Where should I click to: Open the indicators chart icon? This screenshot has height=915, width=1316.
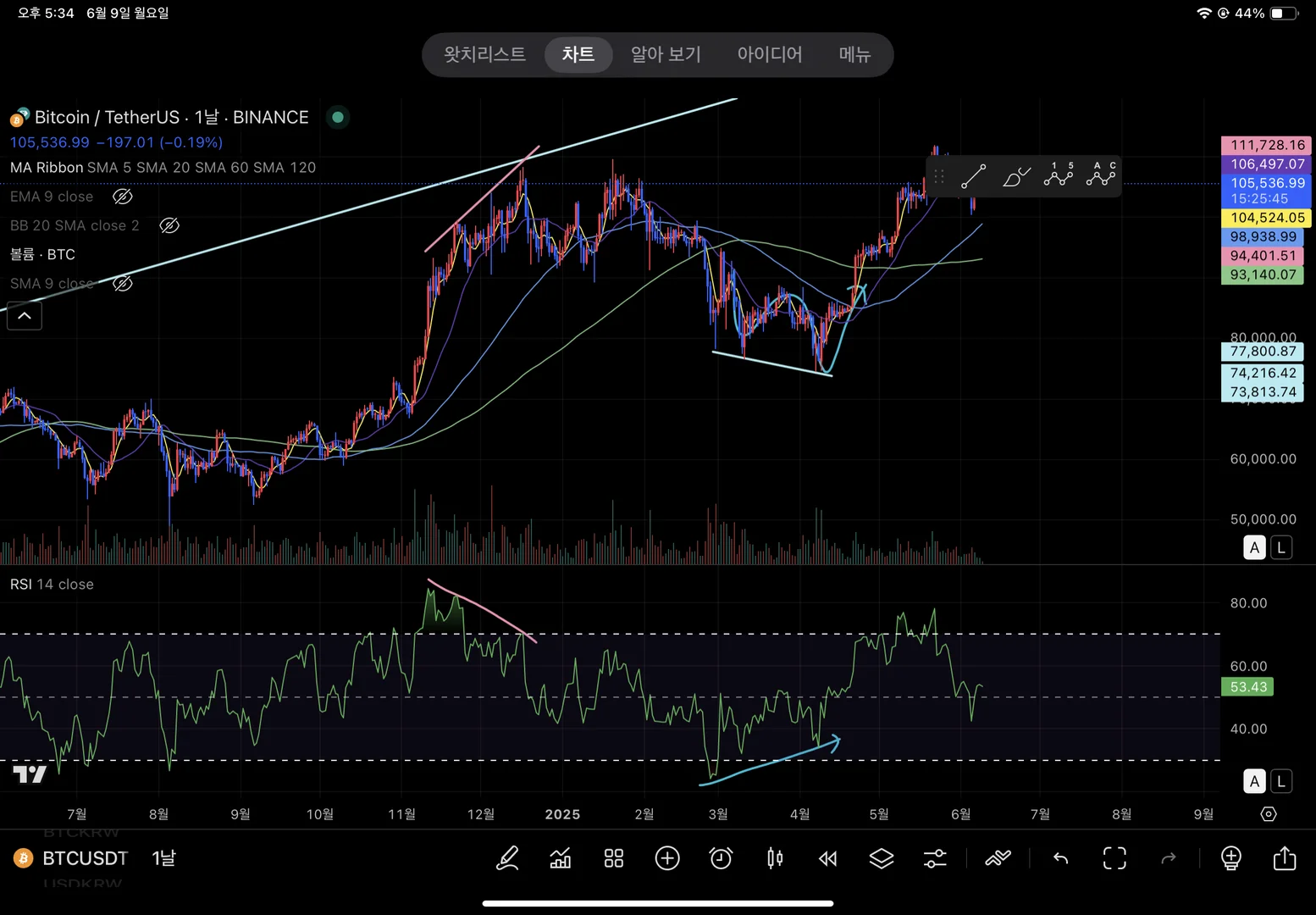click(561, 858)
